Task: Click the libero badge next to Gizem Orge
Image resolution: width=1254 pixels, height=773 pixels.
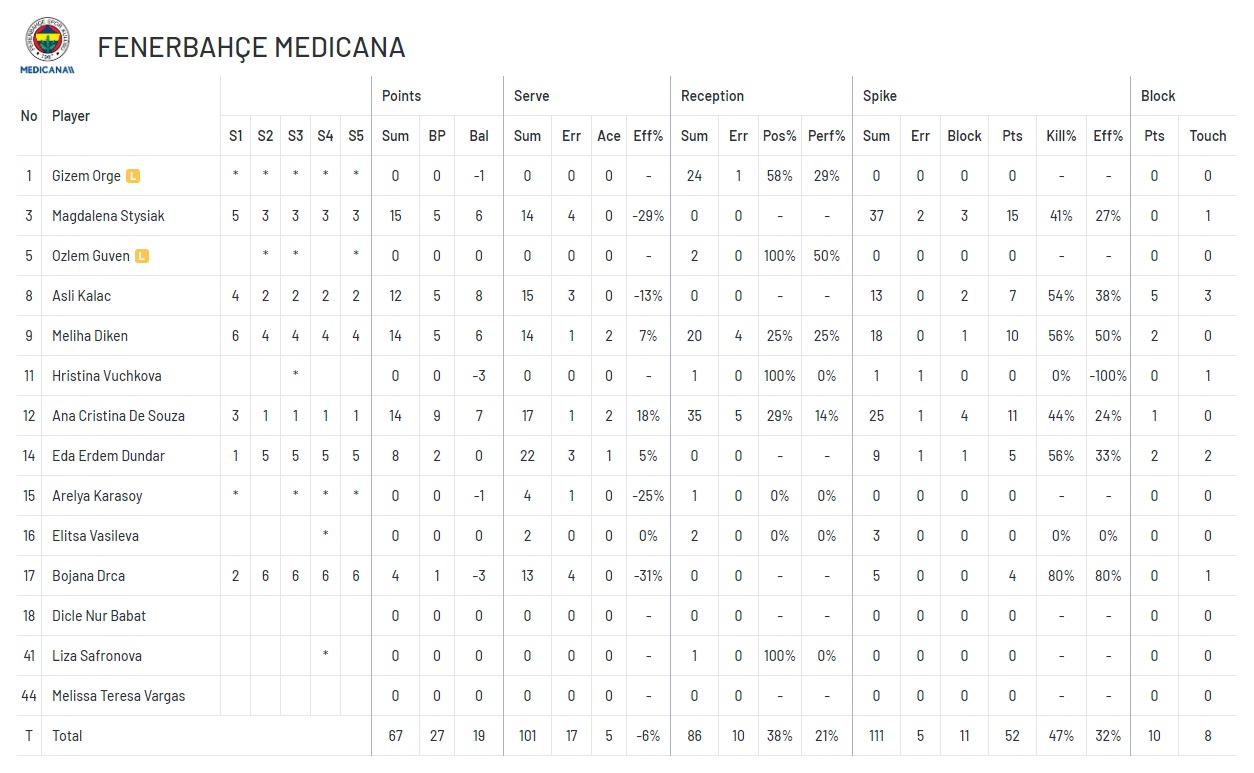Action: point(133,176)
